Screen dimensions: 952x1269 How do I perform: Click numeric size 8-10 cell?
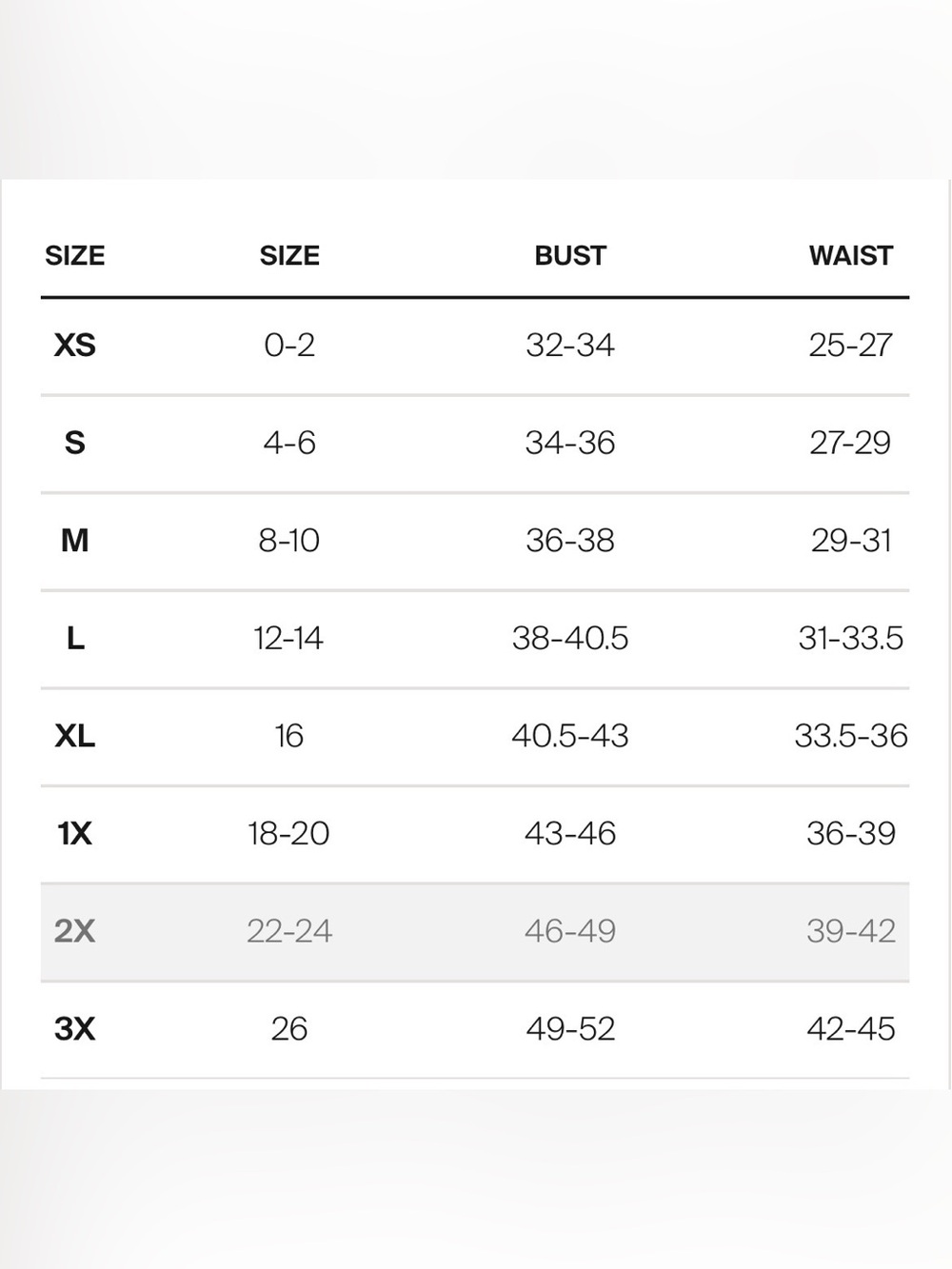click(288, 541)
